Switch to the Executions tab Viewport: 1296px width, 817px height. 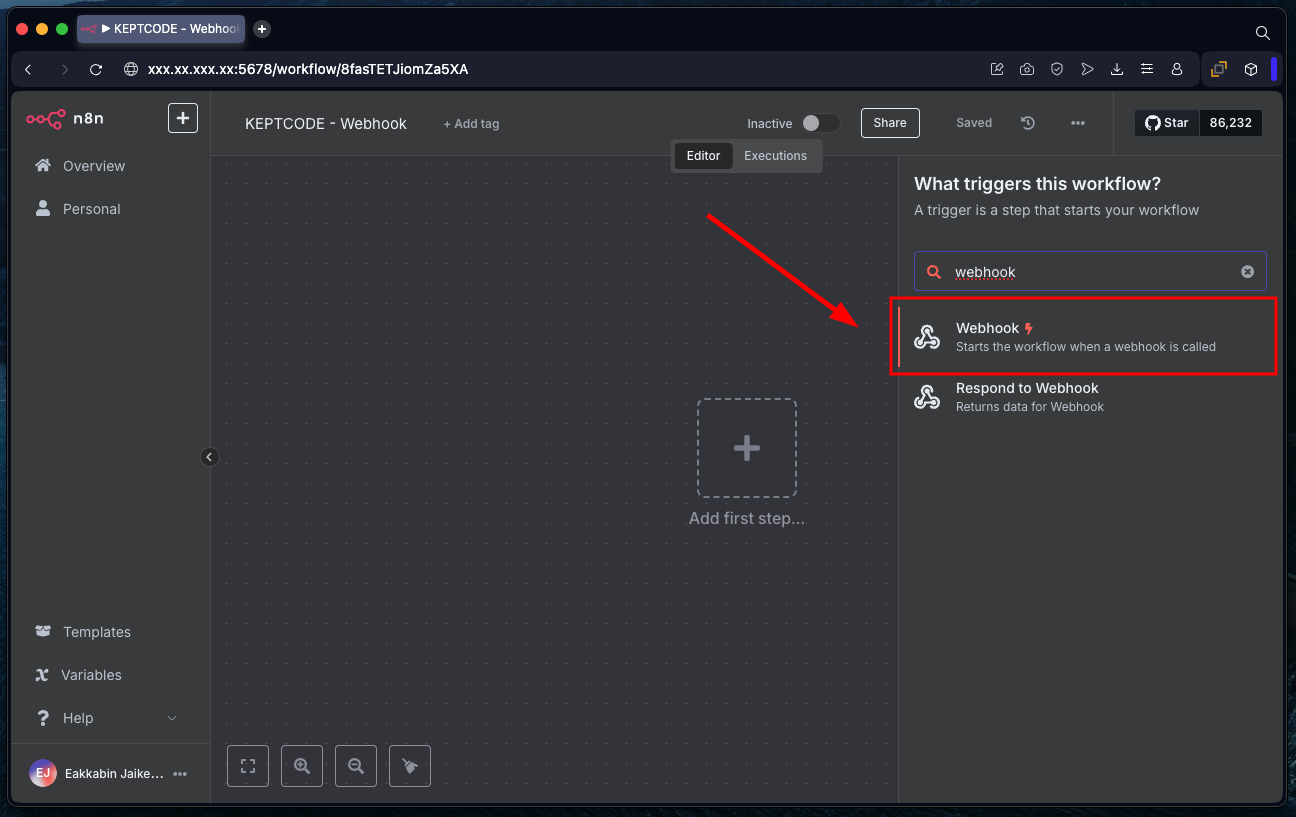point(775,156)
